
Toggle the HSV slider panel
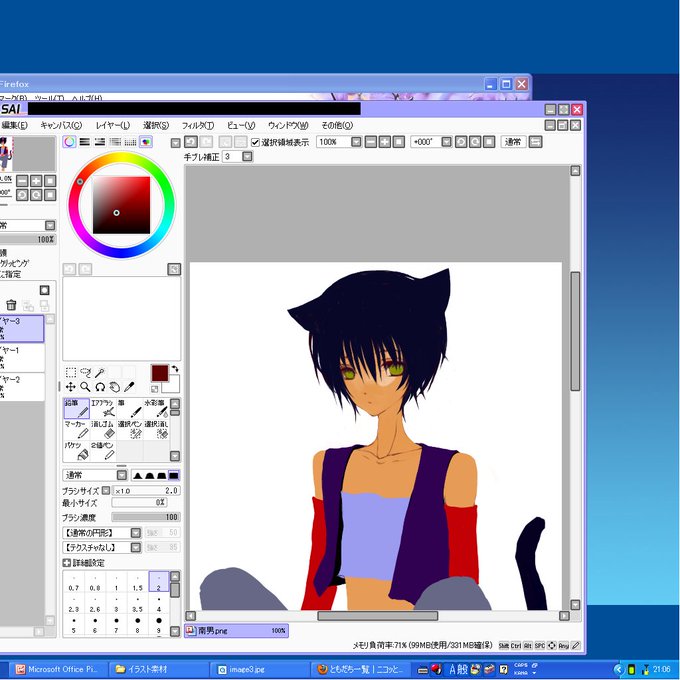(100, 142)
